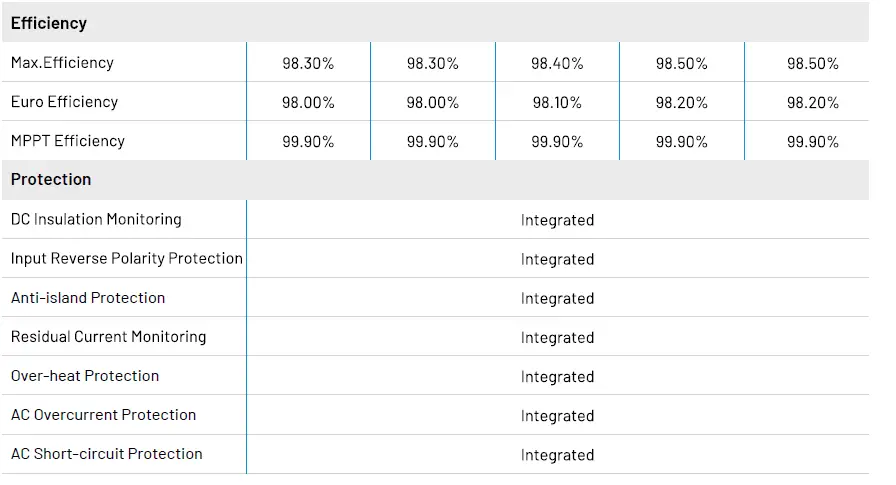Image resolution: width=896 pixels, height=485 pixels.
Task: Select the AC Short-circuit Protection label
Action: 107,454
